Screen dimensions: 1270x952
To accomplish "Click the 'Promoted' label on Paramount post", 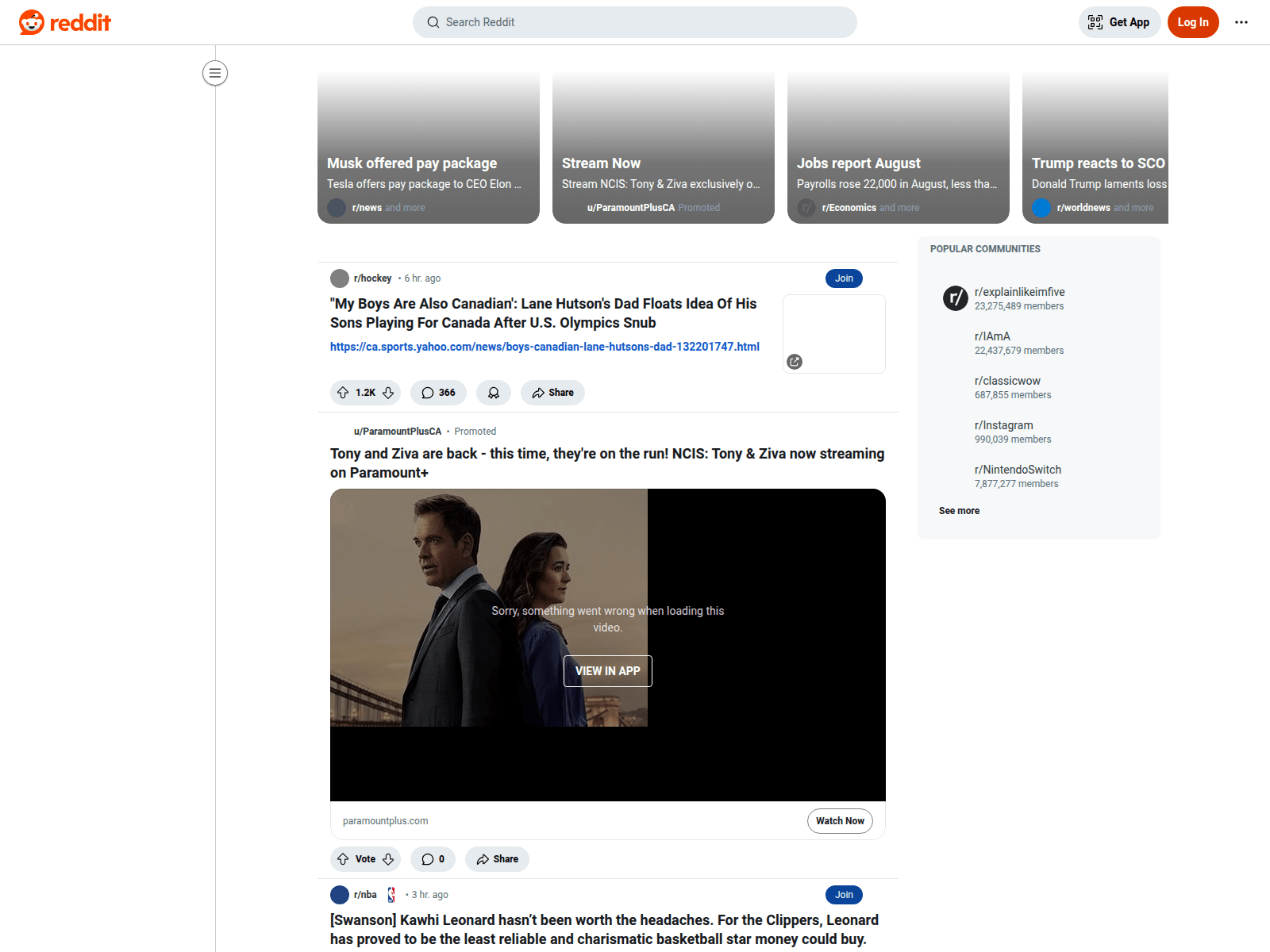I will click(x=475, y=432).
